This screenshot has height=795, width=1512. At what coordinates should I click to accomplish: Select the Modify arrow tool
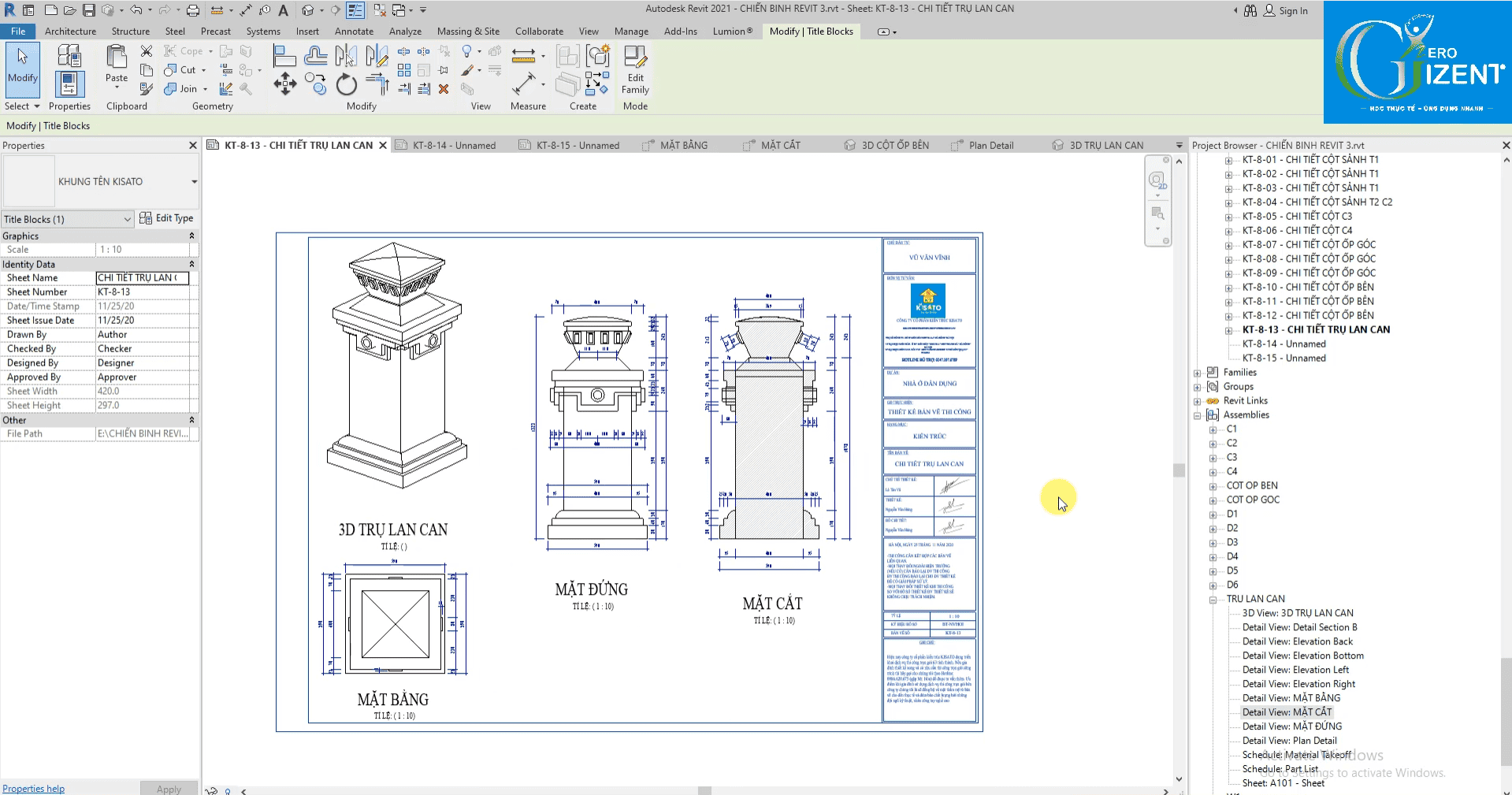(x=22, y=69)
